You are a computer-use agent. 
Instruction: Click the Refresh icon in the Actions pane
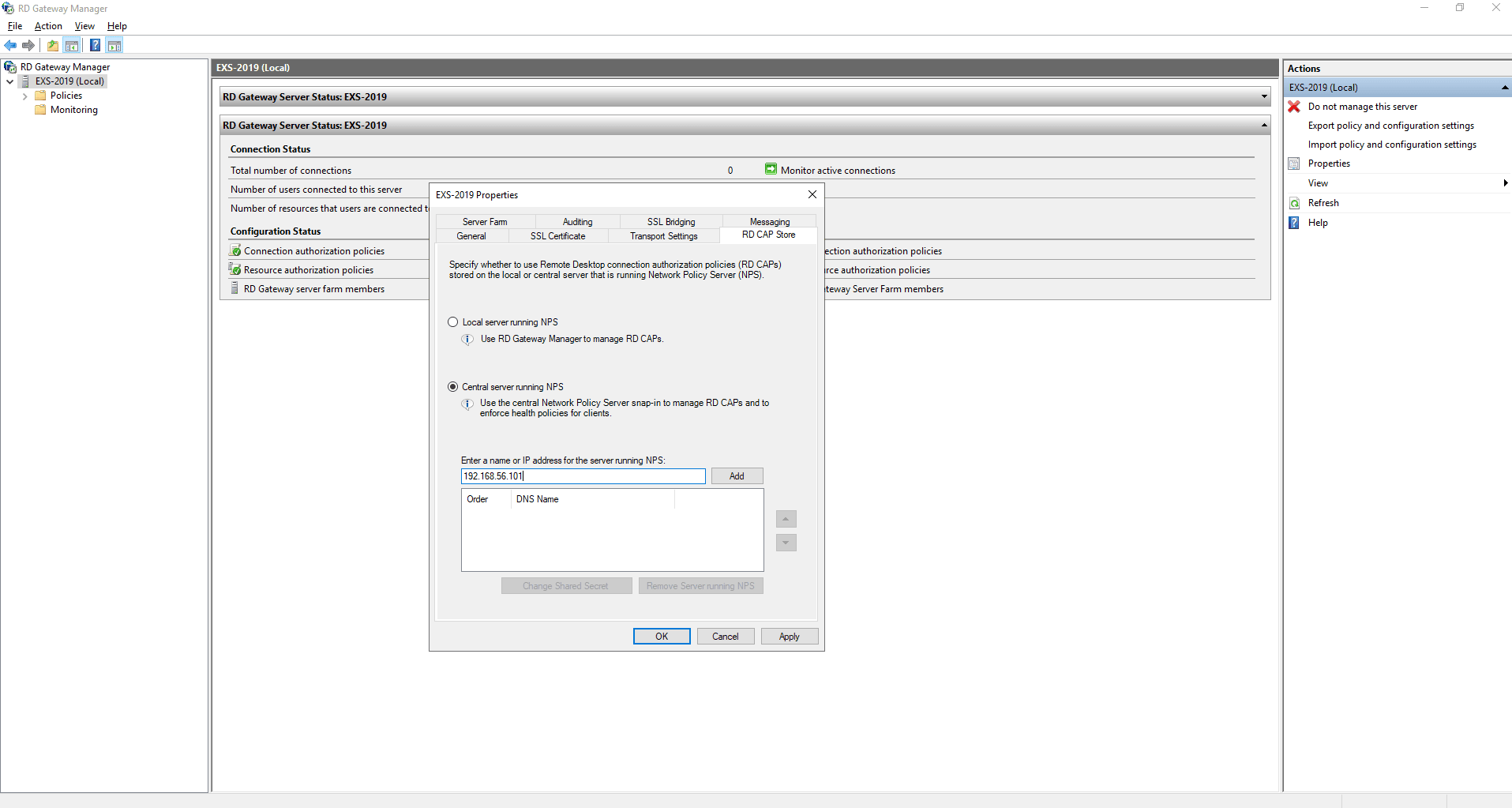coord(1294,203)
